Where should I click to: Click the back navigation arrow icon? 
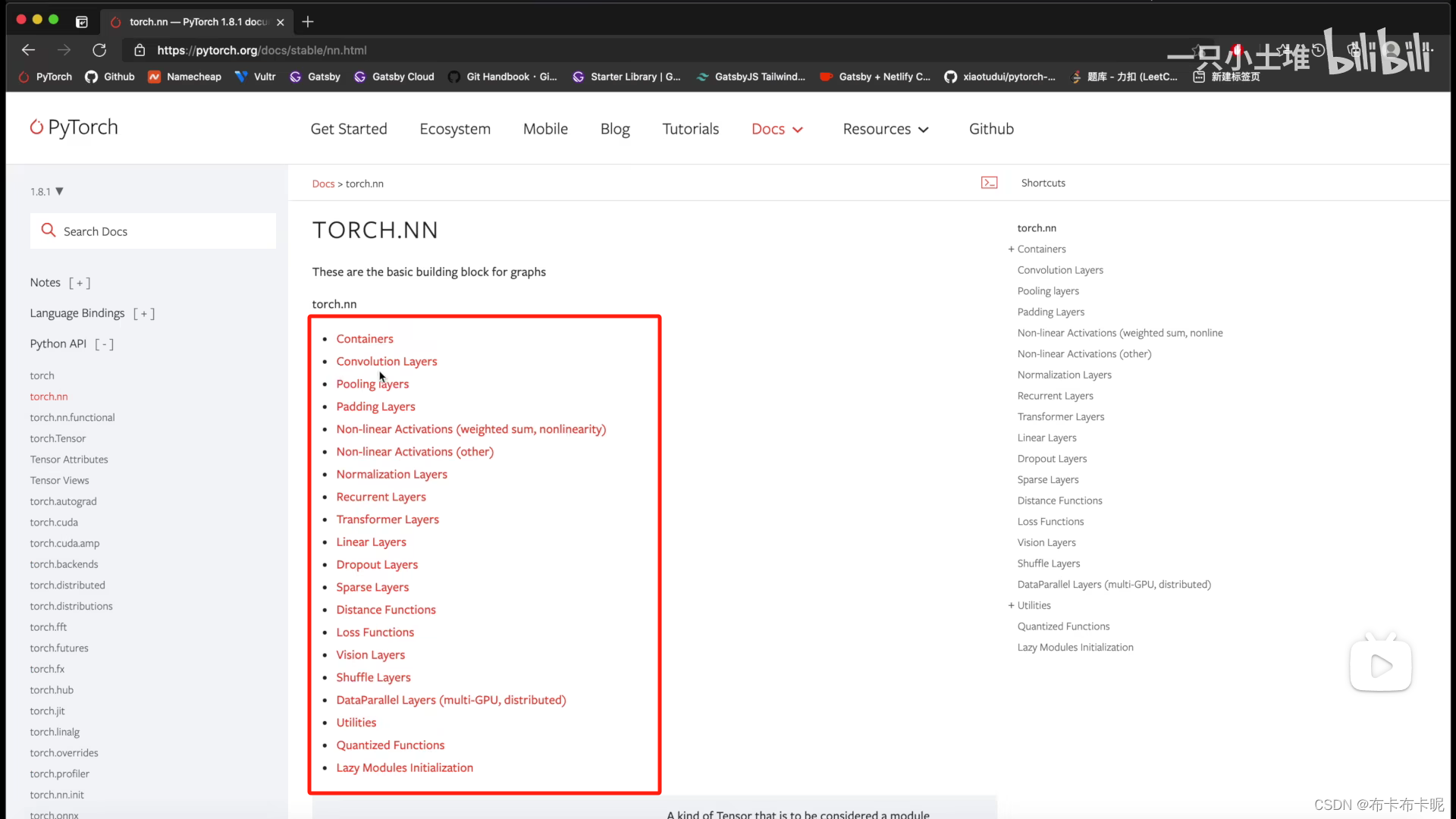27,49
